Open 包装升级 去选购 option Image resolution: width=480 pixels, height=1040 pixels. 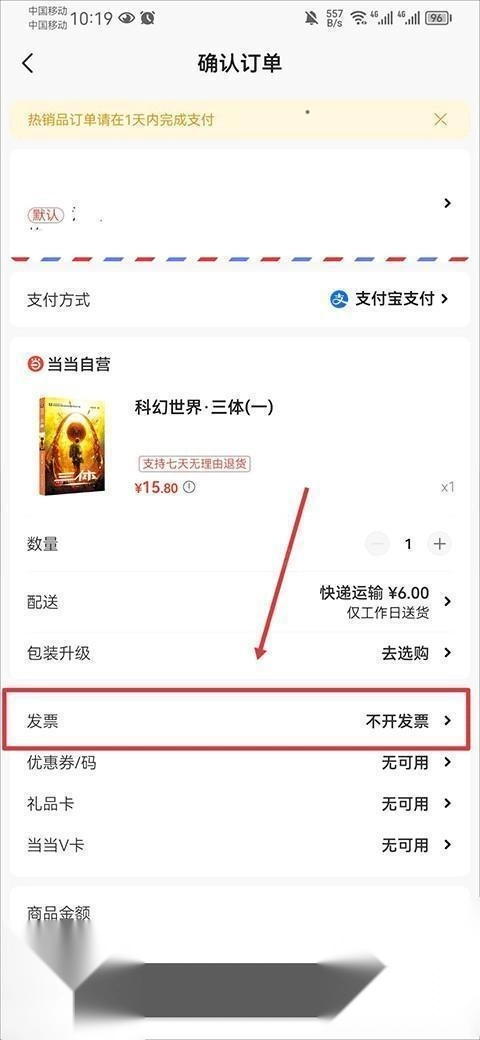(239, 653)
